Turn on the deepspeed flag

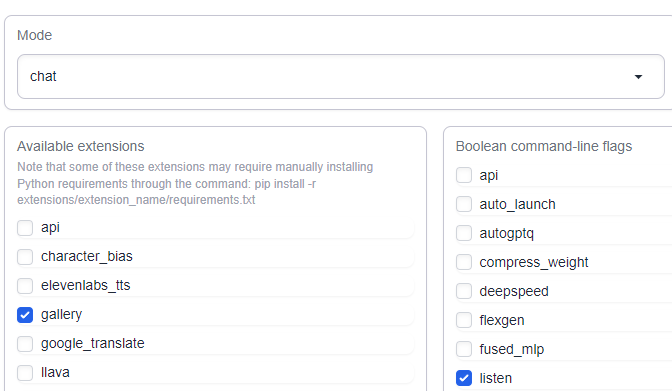point(464,291)
